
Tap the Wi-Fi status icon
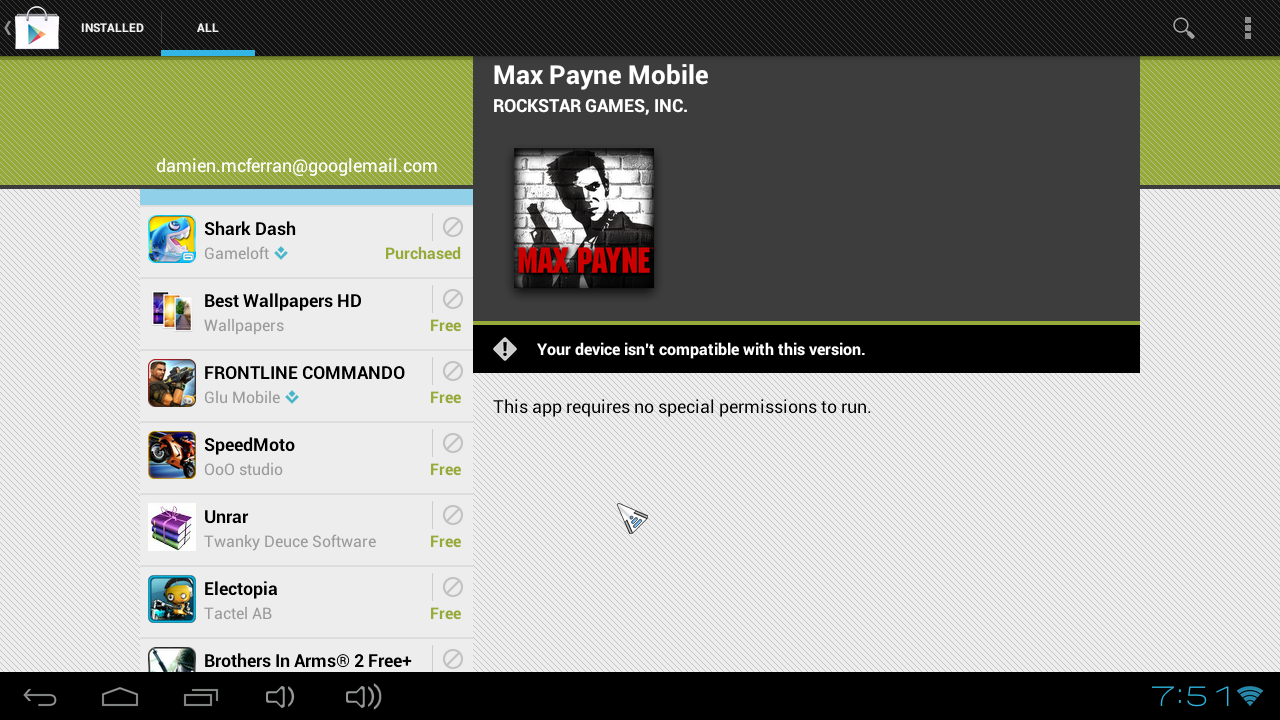point(1250,696)
